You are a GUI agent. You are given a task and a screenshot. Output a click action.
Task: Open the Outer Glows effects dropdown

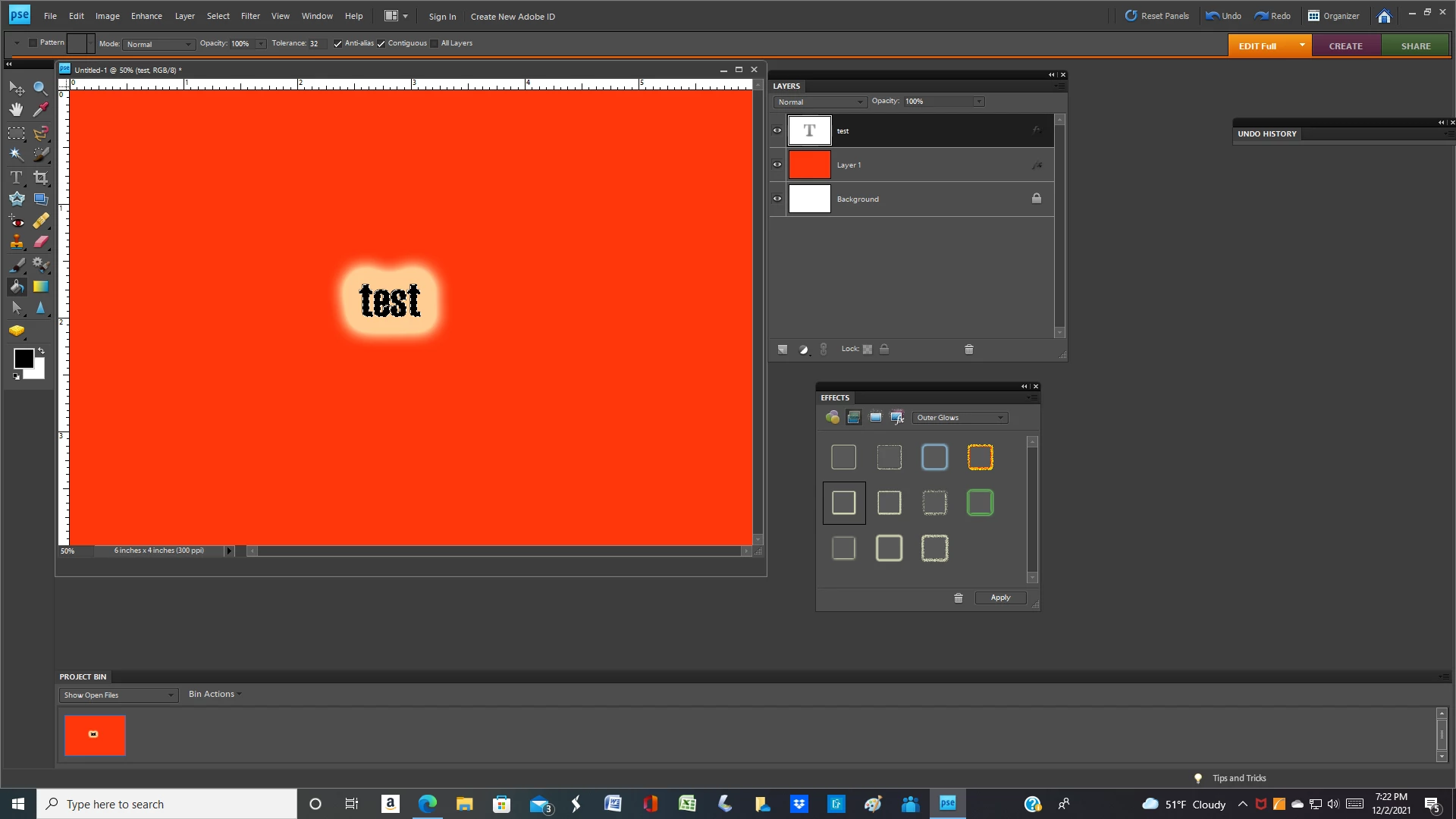tap(960, 418)
